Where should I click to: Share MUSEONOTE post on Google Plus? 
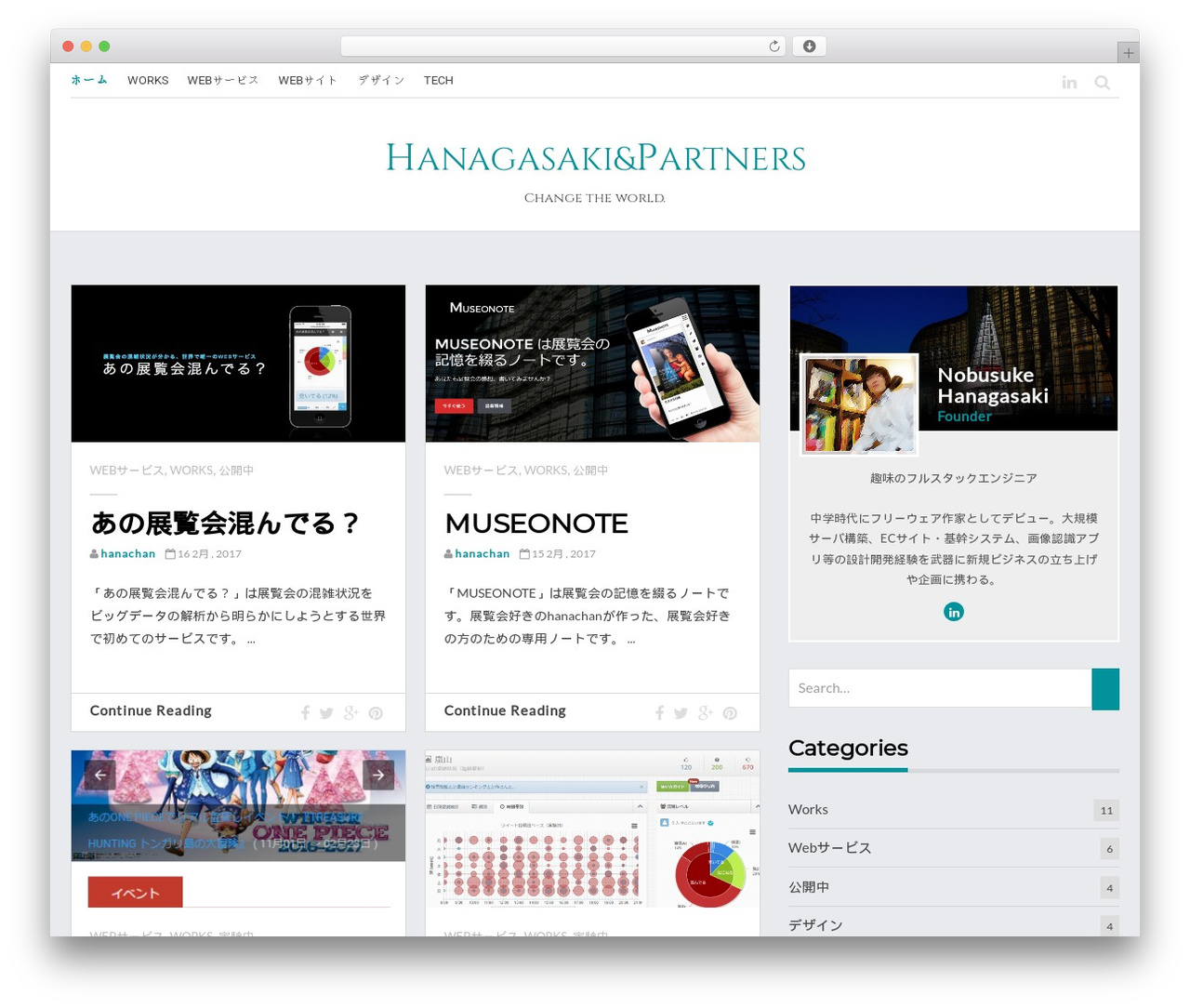705,713
